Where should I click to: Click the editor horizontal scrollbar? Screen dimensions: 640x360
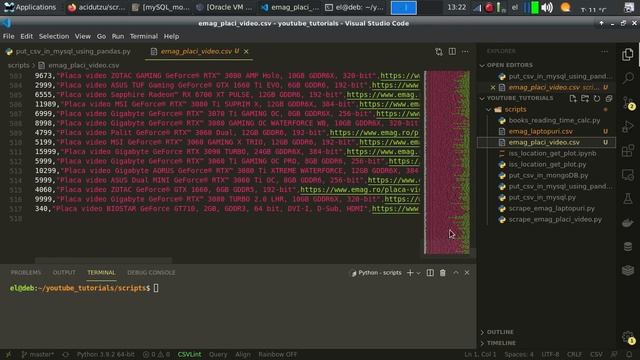click(x=103, y=260)
